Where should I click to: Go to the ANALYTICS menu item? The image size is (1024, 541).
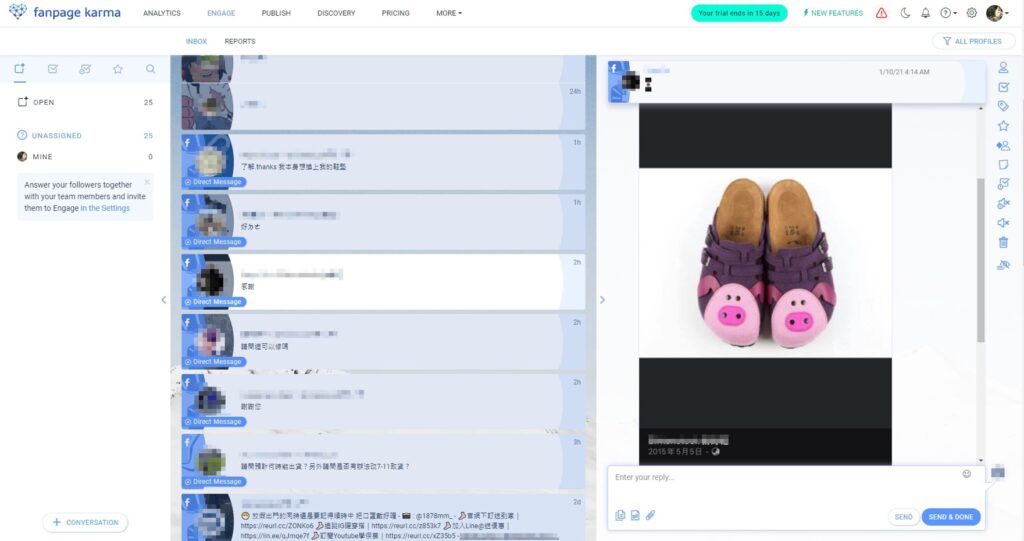pos(162,13)
